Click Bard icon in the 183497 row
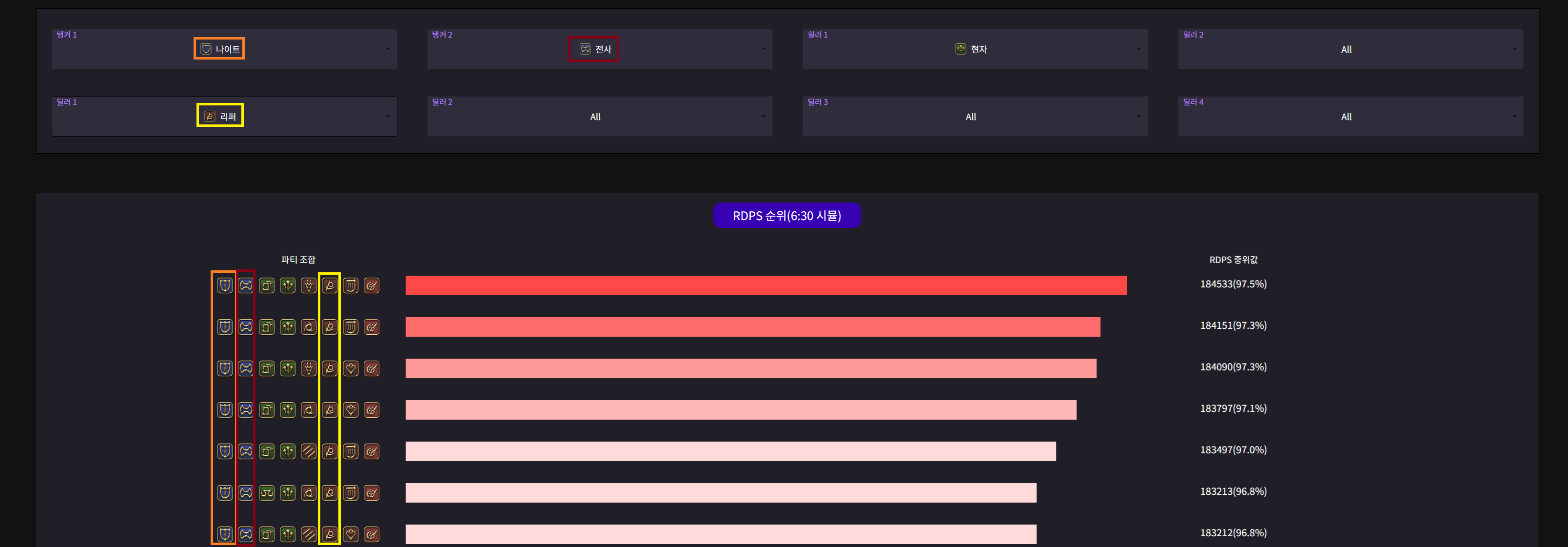 click(x=351, y=451)
